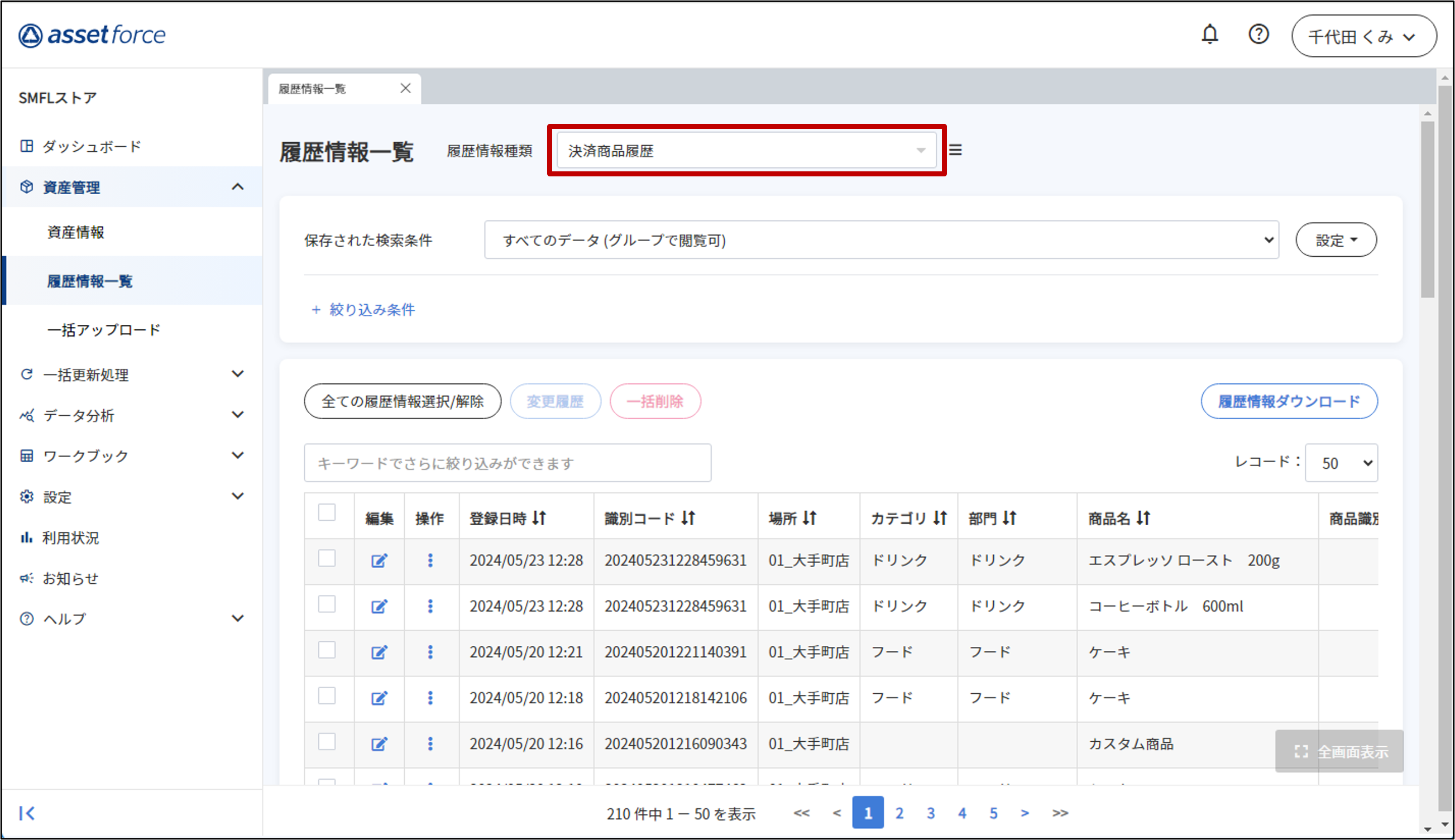This screenshot has width=1455, height=840.
Task: Open the 履歴情報種類 dropdown showing 決済商品履歴
Action: click(746, 151)
